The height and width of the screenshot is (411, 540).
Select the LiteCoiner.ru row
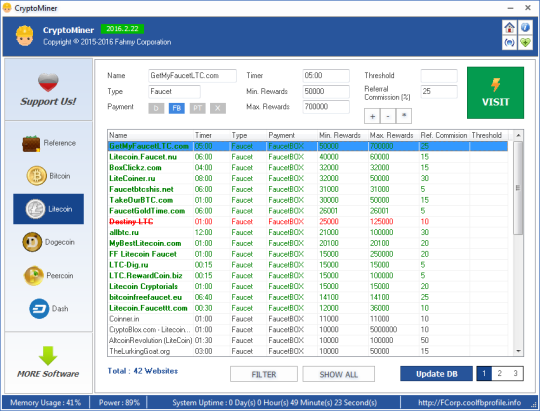pos(308,178)
